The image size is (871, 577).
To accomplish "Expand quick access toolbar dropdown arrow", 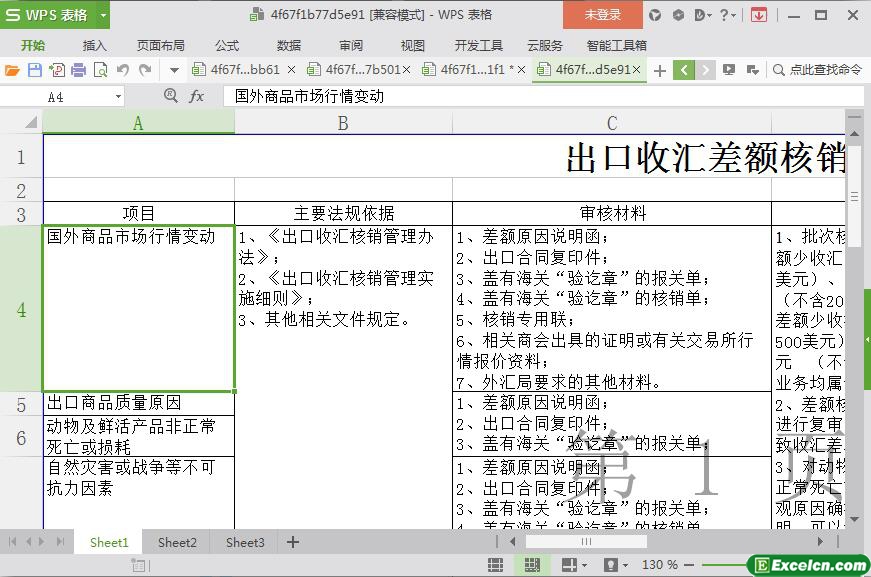I will (174, 70).
